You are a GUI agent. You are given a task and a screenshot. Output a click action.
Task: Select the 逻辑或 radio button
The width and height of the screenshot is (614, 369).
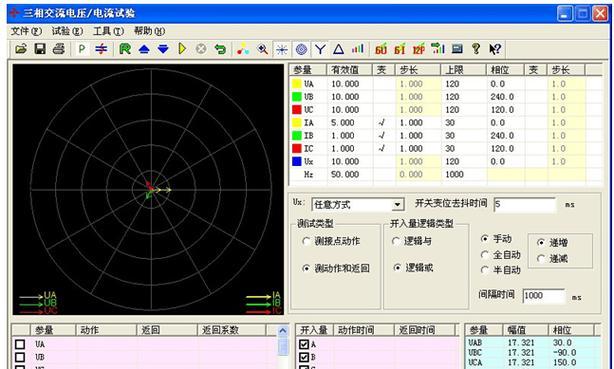point(397,268)
